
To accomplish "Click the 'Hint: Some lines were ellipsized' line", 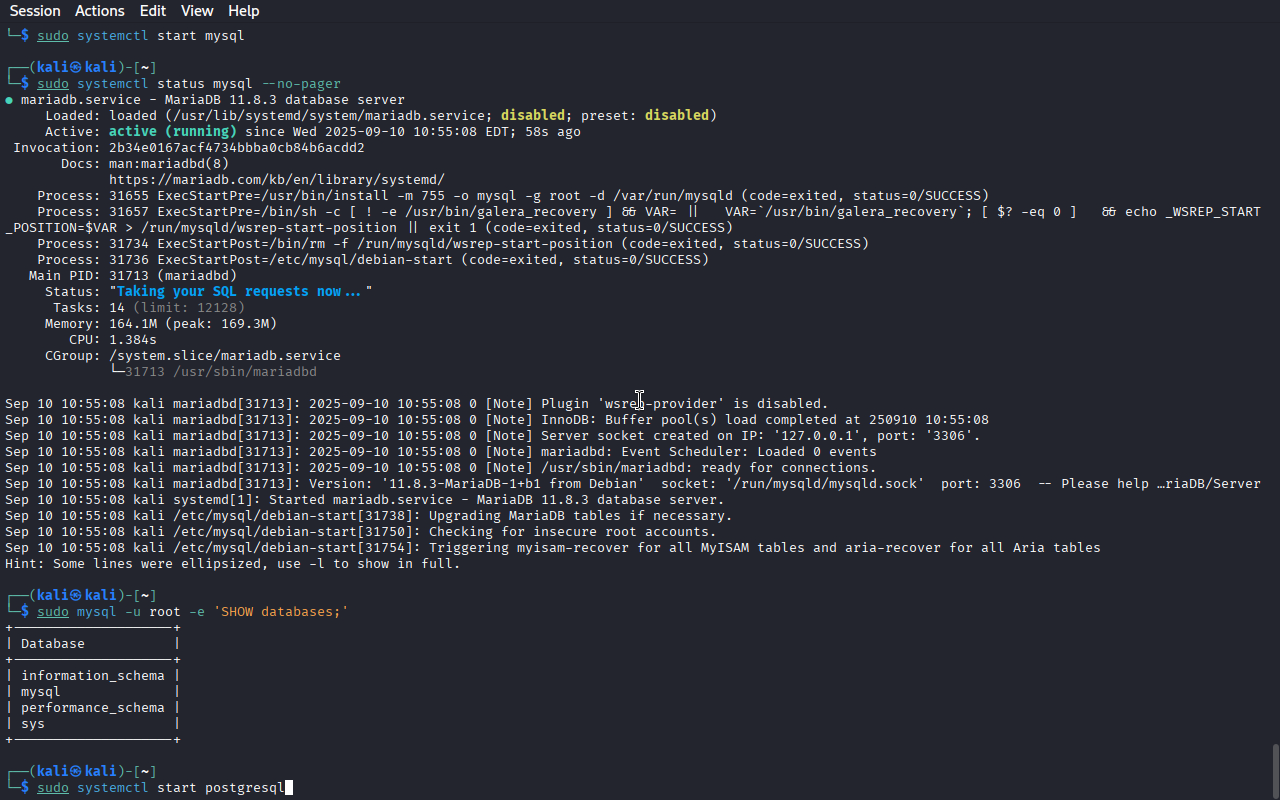I will tap(233, 564).
